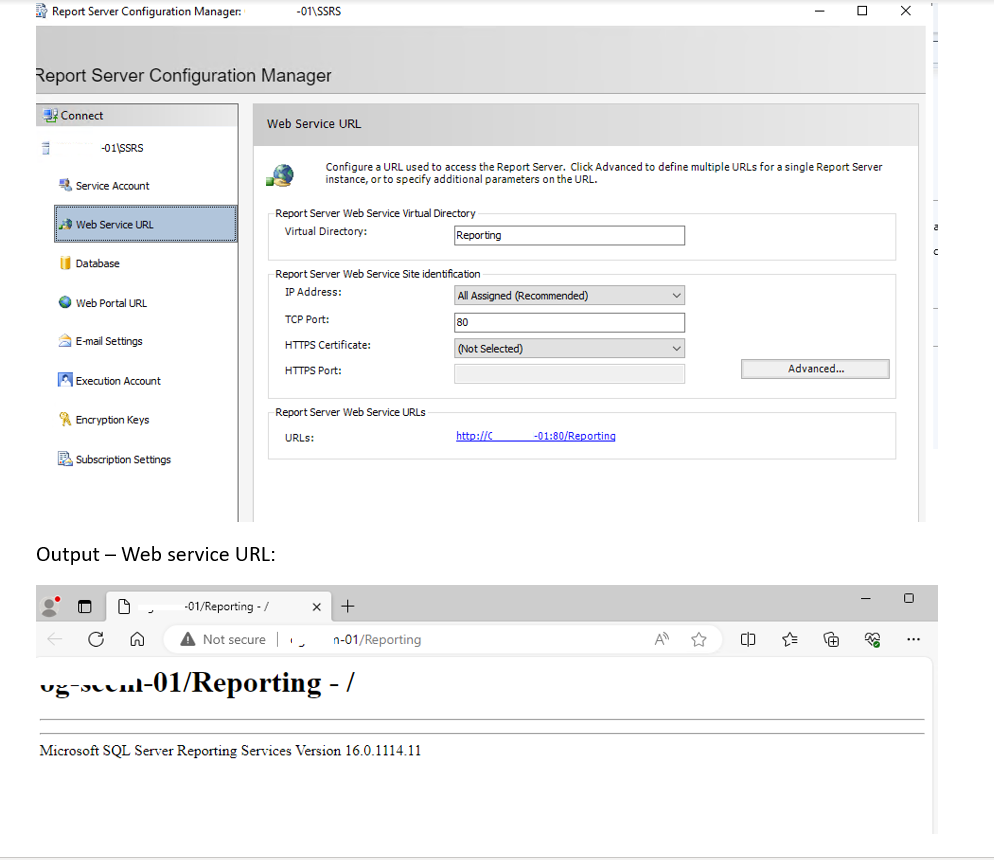Open a new browser tab
Screen dimensions: 994x860
[347, 606]
